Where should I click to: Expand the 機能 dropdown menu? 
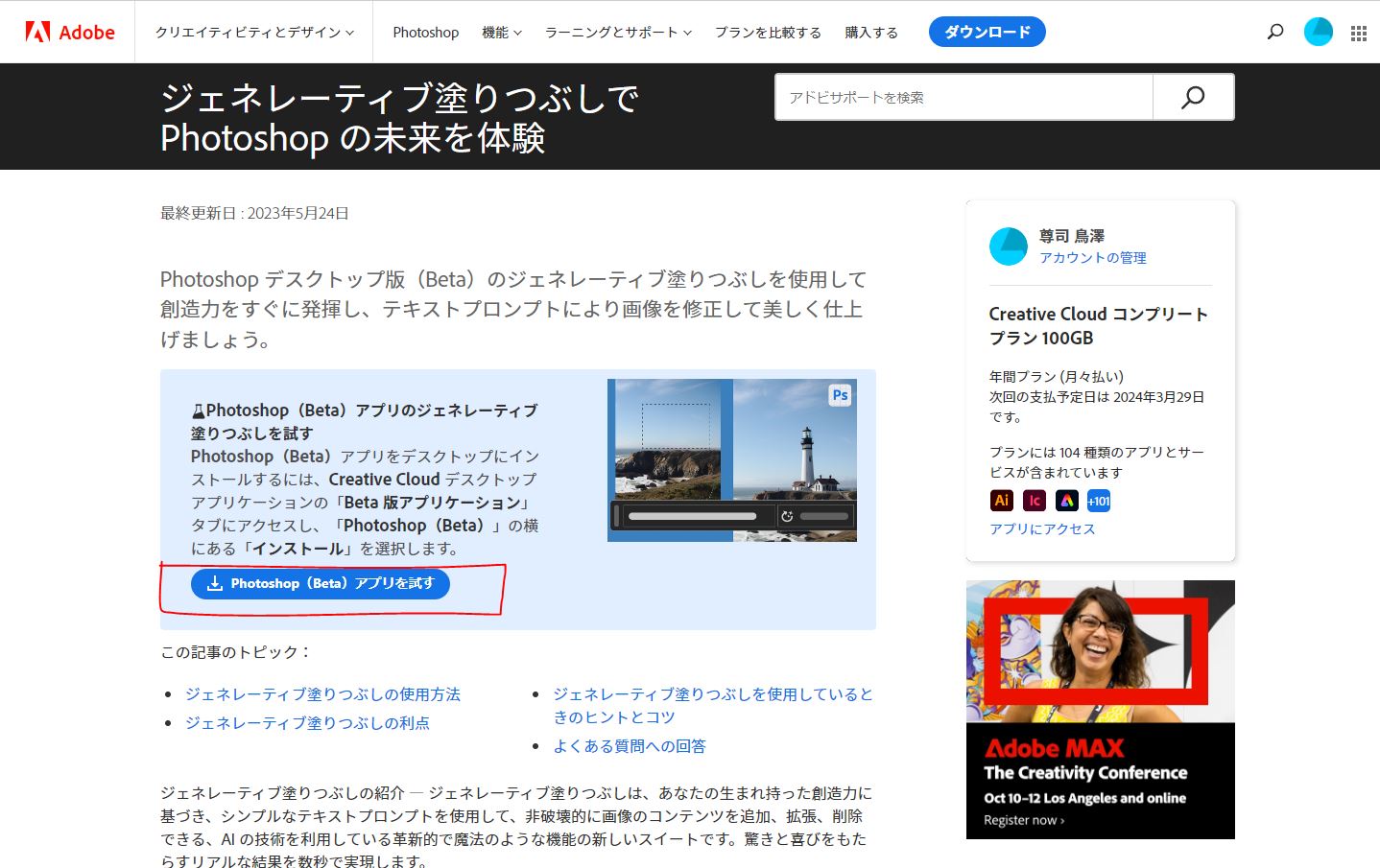(x=502, y=33)
